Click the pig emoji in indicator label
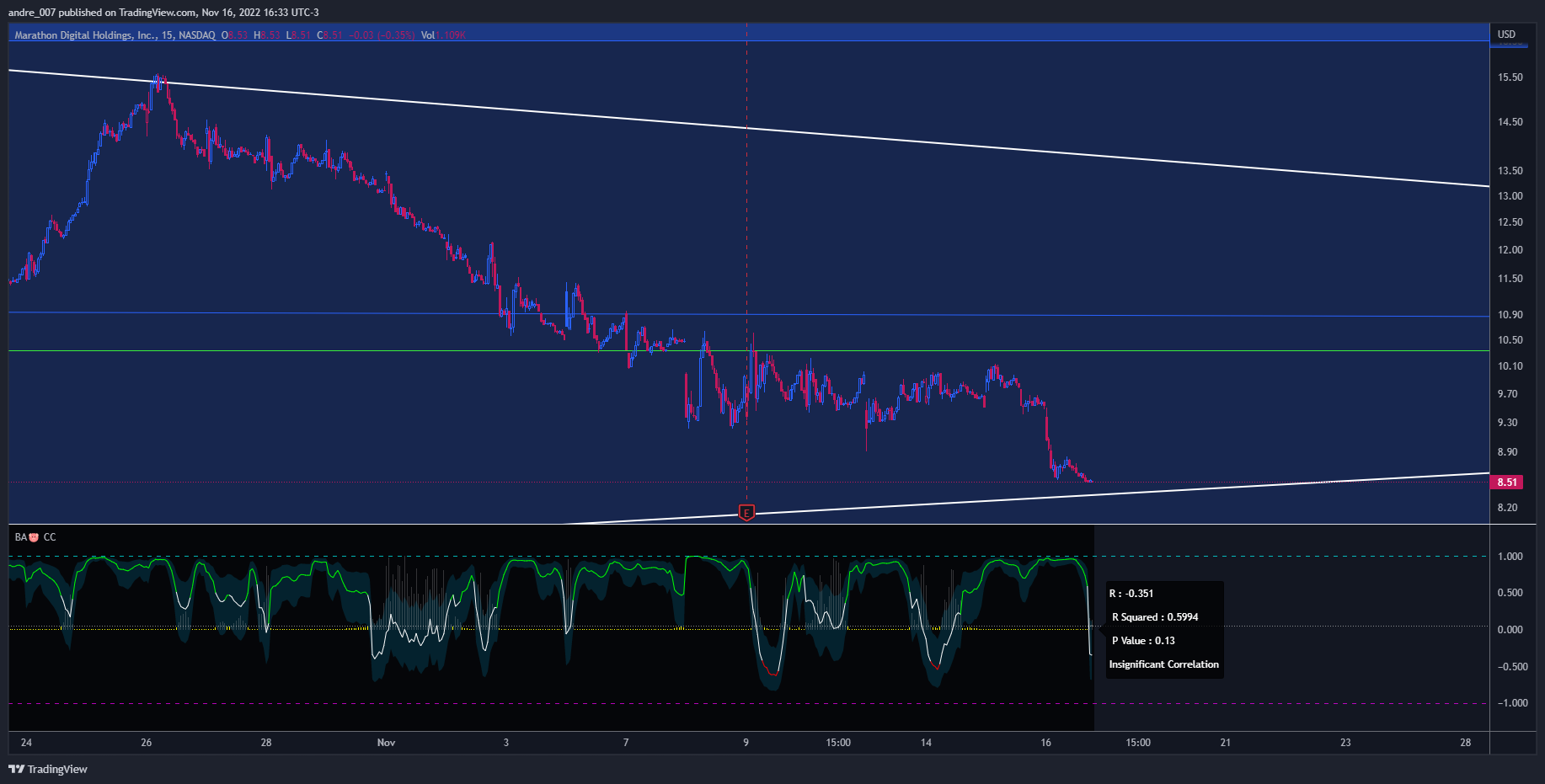This screenshot has height=784, width=1545. (x=34, y=537)
